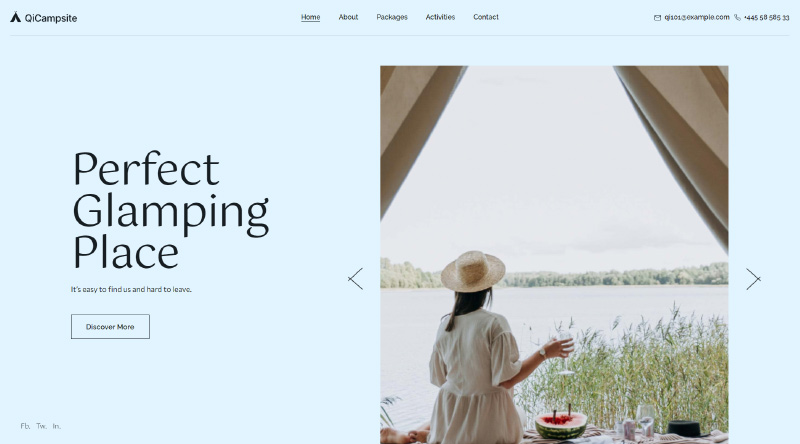Click the Discover More button
The width and height of the screenshot is (800, 444).
coord(110,327)
